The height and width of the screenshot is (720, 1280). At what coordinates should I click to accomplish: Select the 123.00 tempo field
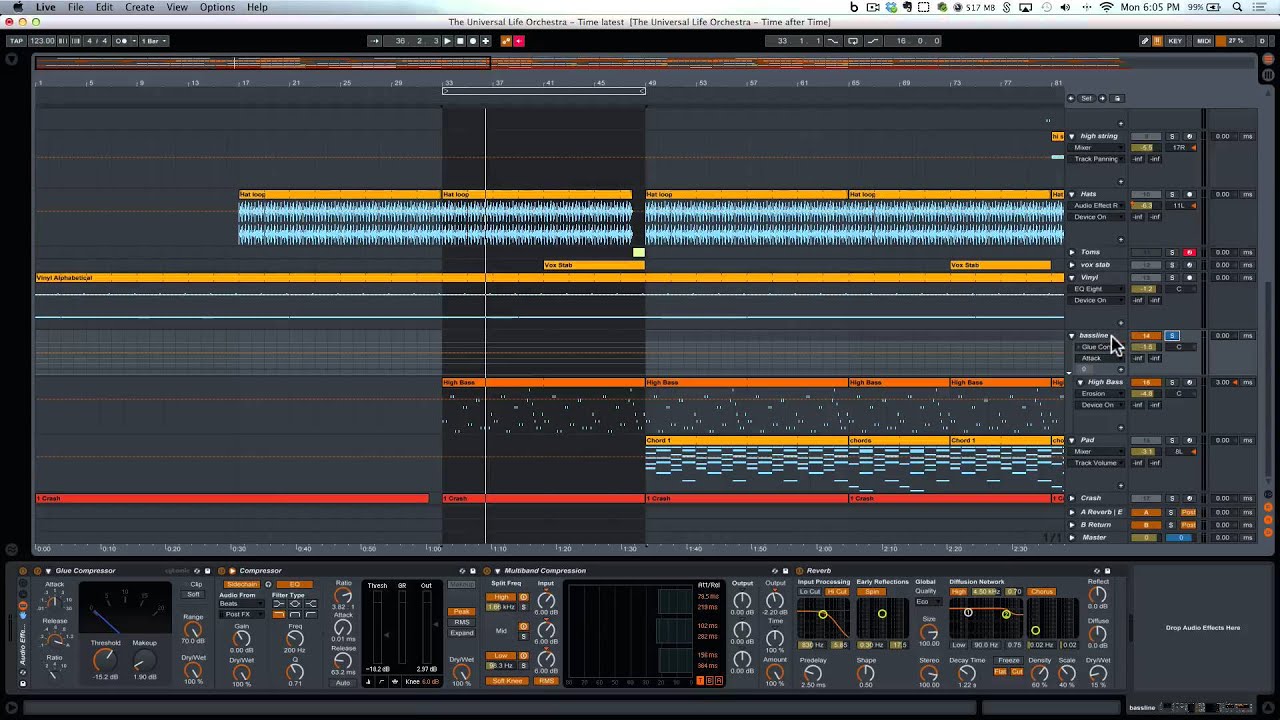pos(42,41)
